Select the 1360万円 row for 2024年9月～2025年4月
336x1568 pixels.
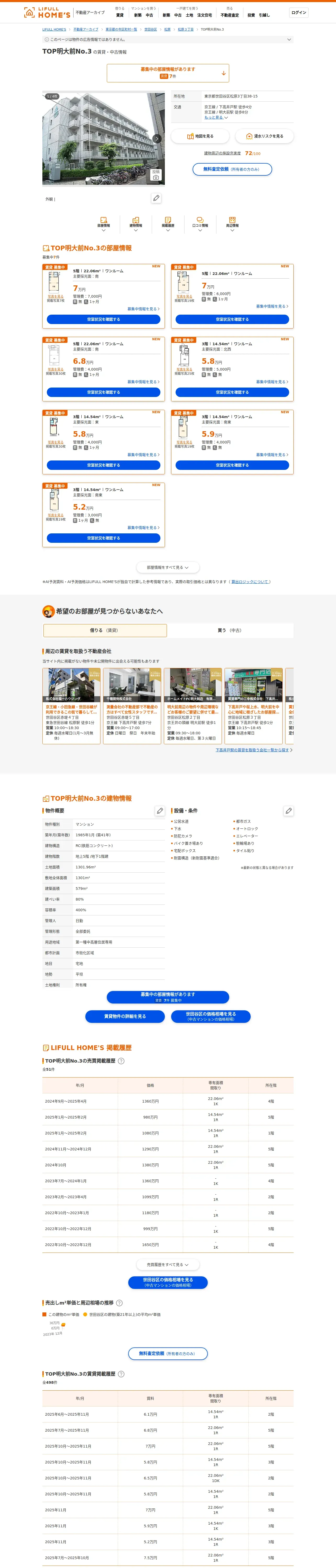tap(168, 1102)
